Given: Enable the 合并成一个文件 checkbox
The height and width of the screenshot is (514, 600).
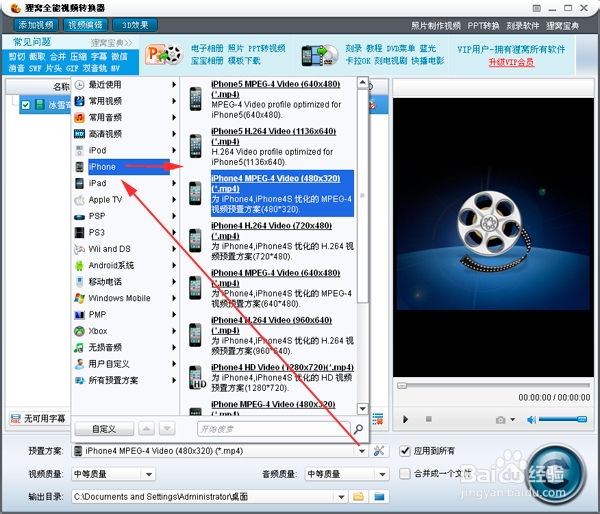Looking at the screenshot, I should pyautogui.click(x=404, y=473).
